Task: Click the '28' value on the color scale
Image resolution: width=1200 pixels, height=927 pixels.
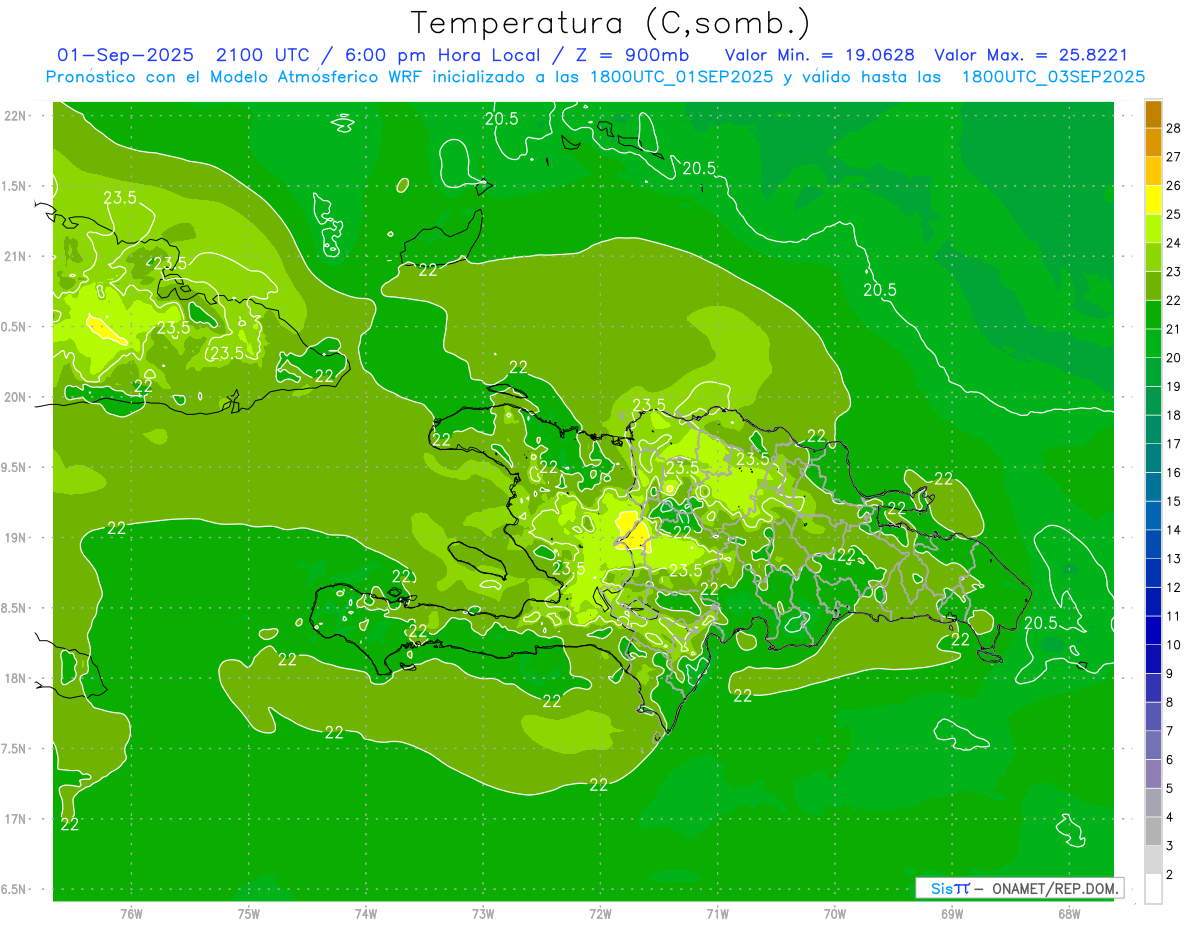Action: (x=1174, y=128)
